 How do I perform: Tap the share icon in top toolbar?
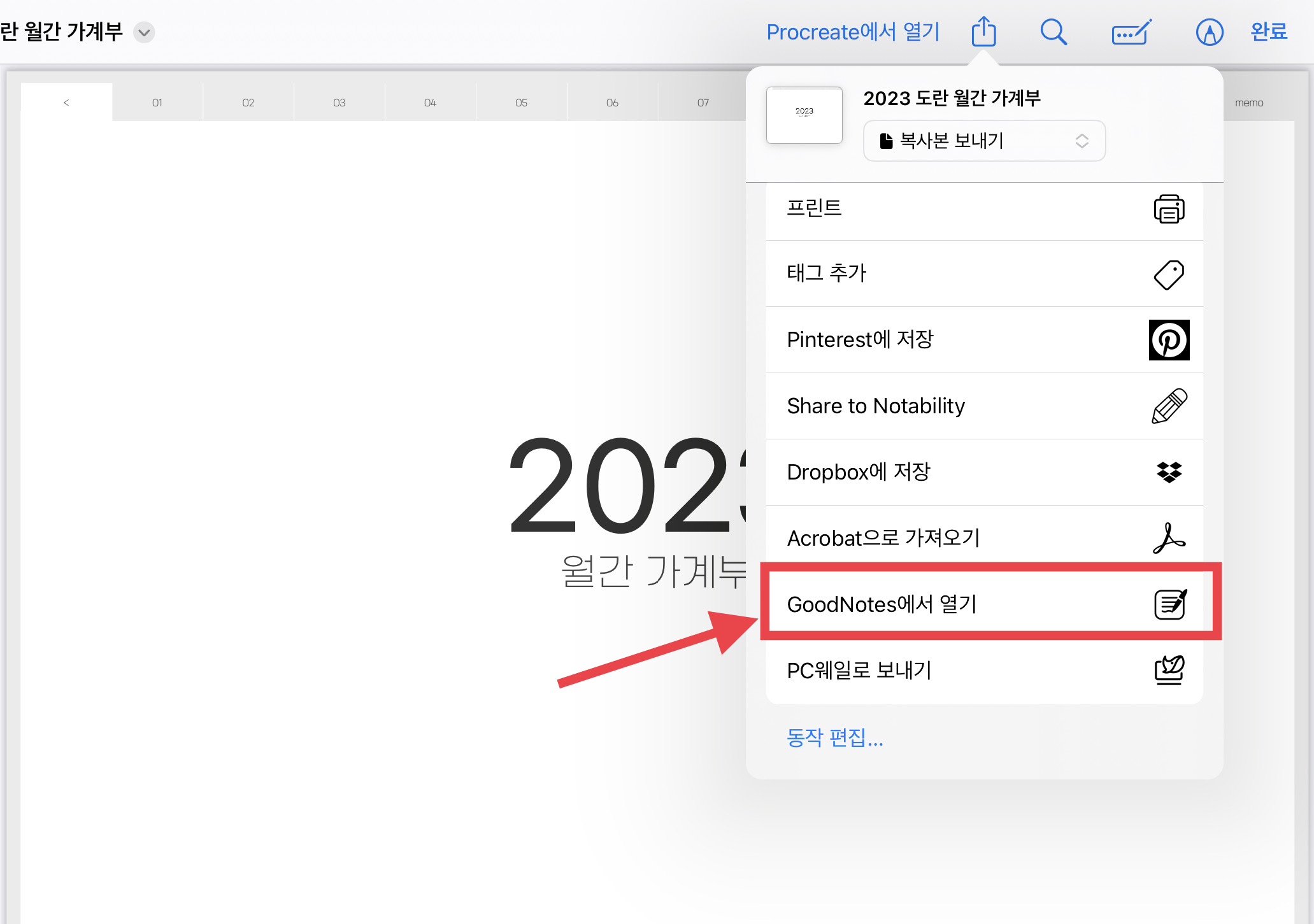[983, 31]
